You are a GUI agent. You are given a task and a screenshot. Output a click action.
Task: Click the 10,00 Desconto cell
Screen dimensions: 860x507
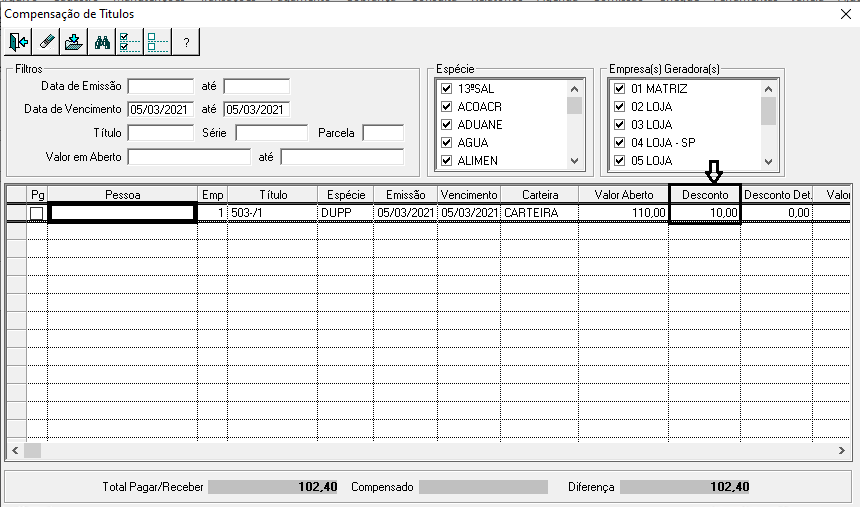point(705,213)
